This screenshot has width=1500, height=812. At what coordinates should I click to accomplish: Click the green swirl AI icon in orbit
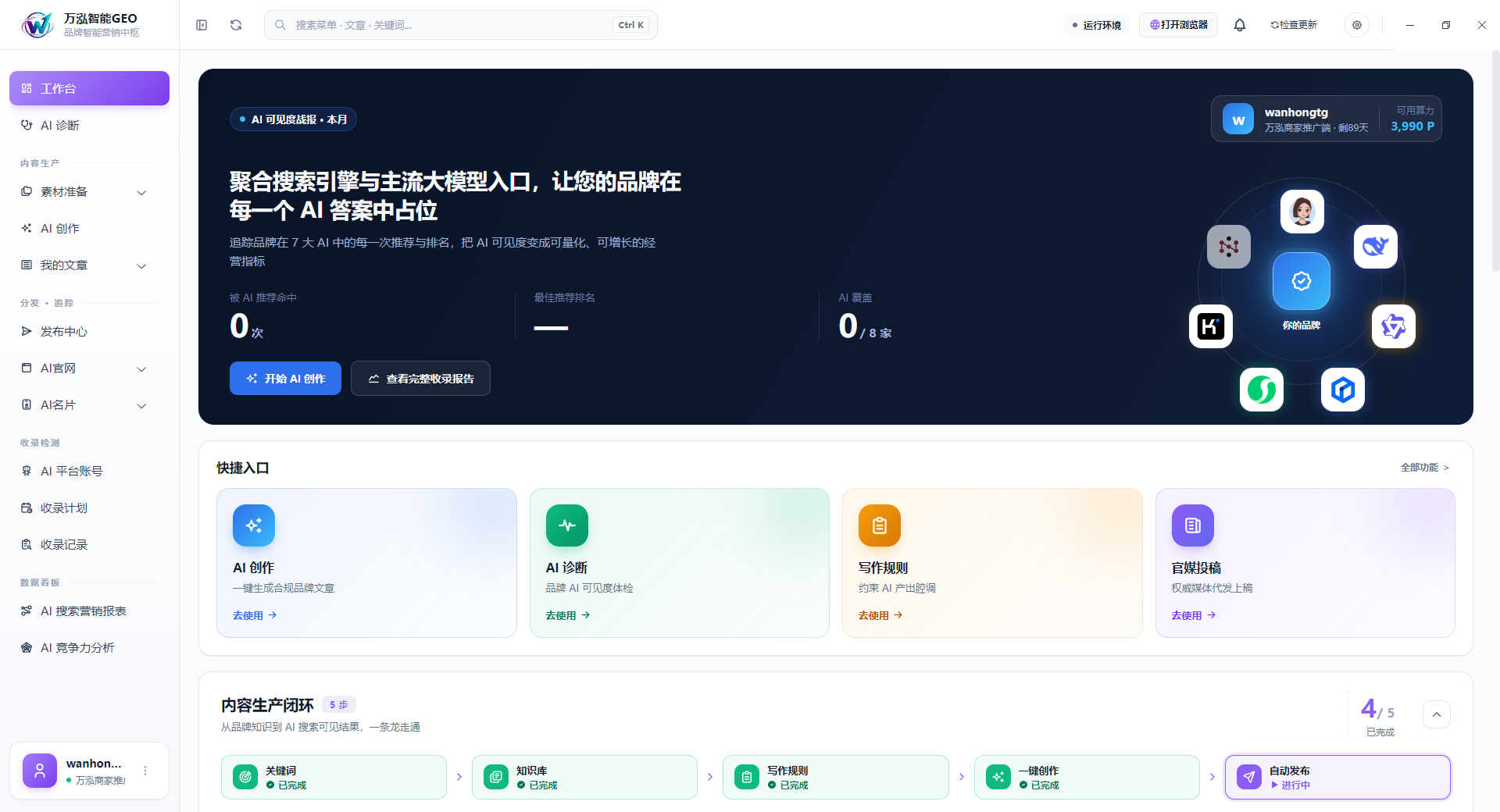[x=1262, y=390]
